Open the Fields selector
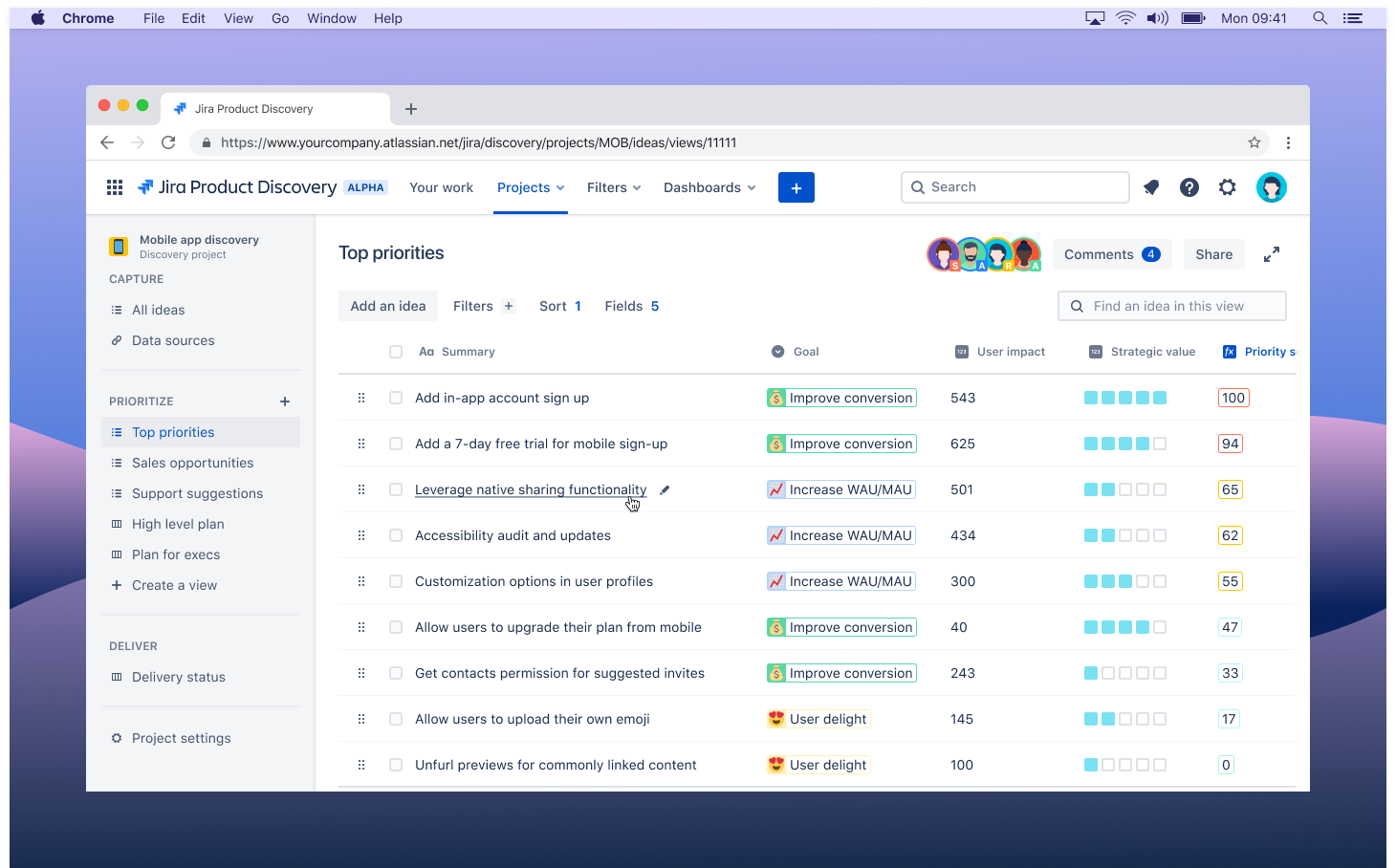This screenshot has height=868, width=1396. click(x=632, y=306)
